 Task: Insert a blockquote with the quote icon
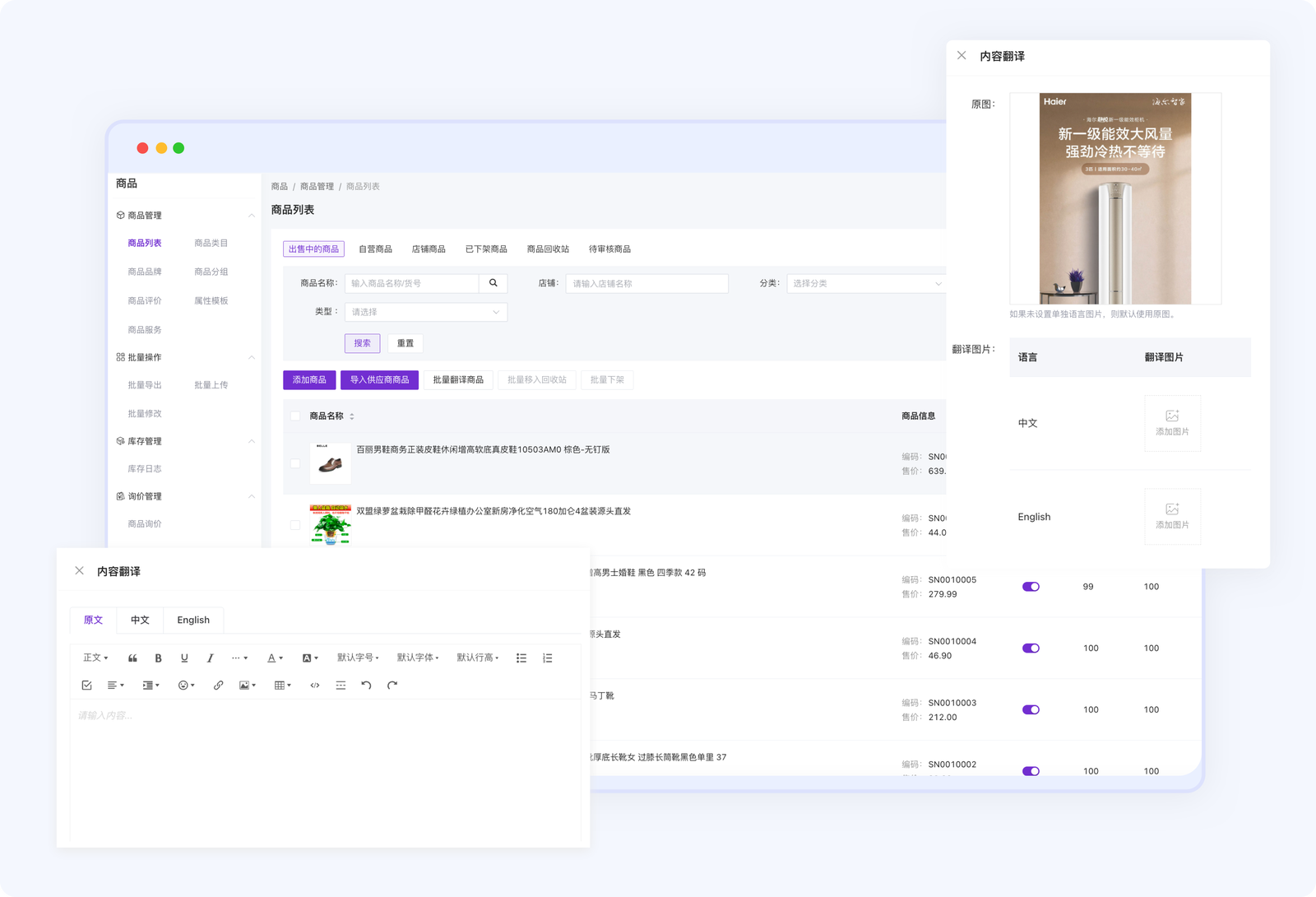132,658
